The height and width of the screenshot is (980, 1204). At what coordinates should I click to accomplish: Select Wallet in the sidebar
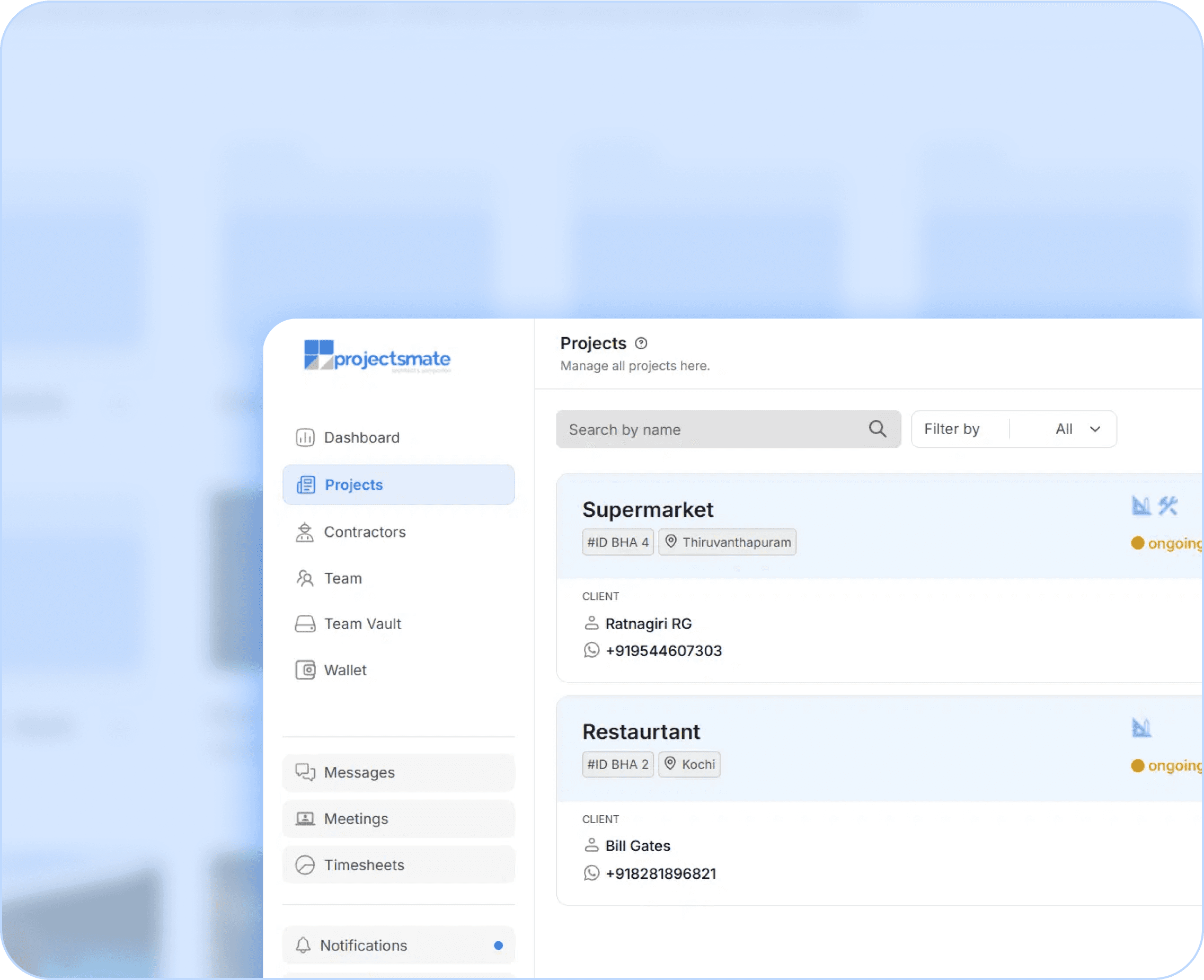[345, 670]
